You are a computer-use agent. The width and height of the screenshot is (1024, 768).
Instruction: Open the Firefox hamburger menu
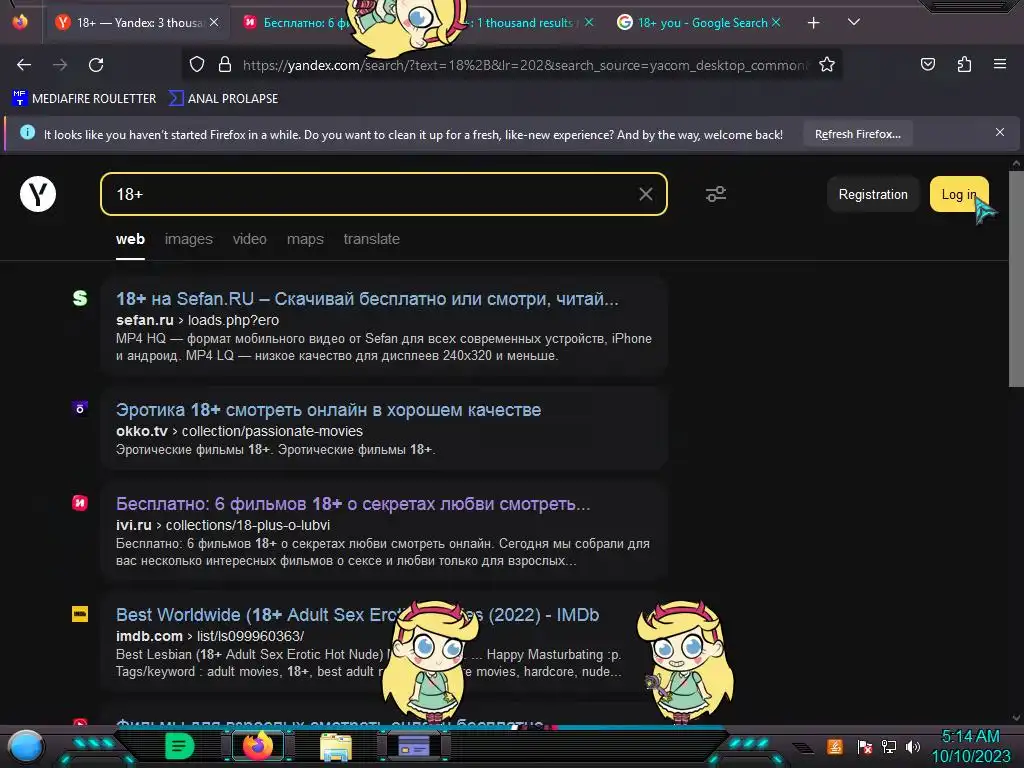point(1000,64)
